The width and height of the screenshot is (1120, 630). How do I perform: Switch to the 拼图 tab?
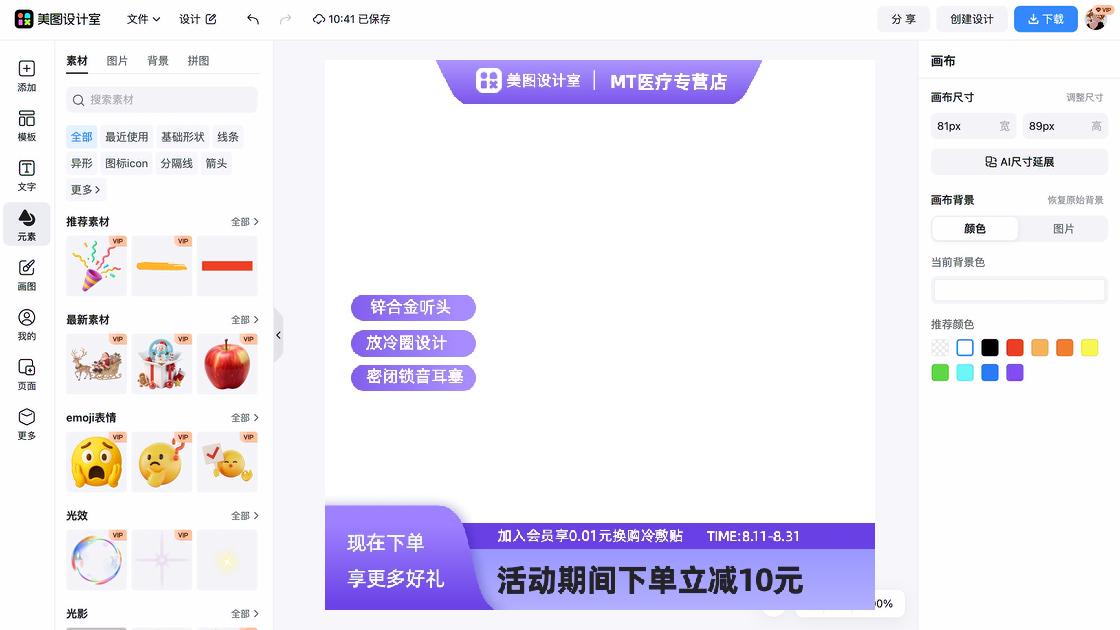199,61
